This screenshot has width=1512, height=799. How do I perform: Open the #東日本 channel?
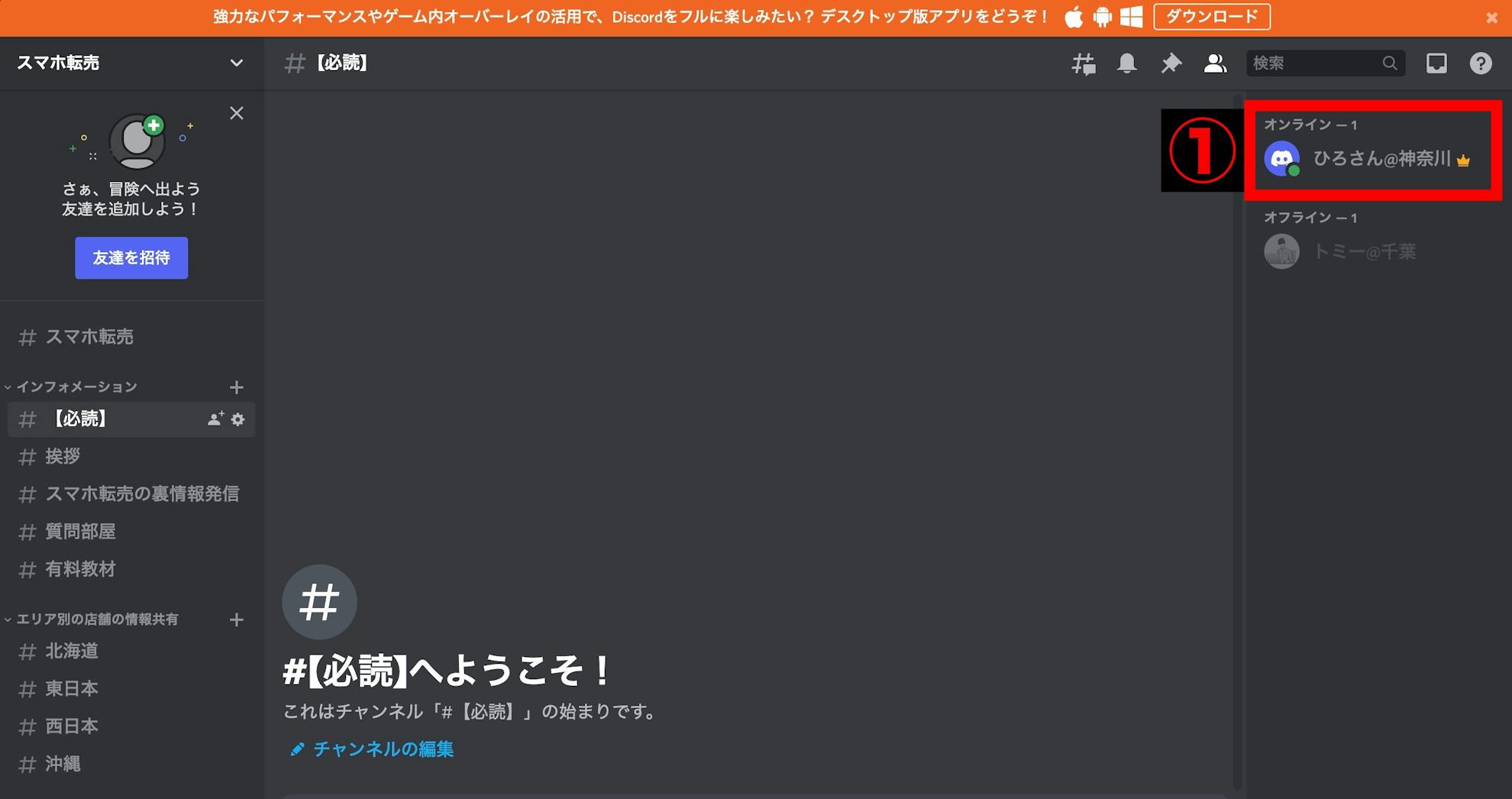[x=131, y=689]
